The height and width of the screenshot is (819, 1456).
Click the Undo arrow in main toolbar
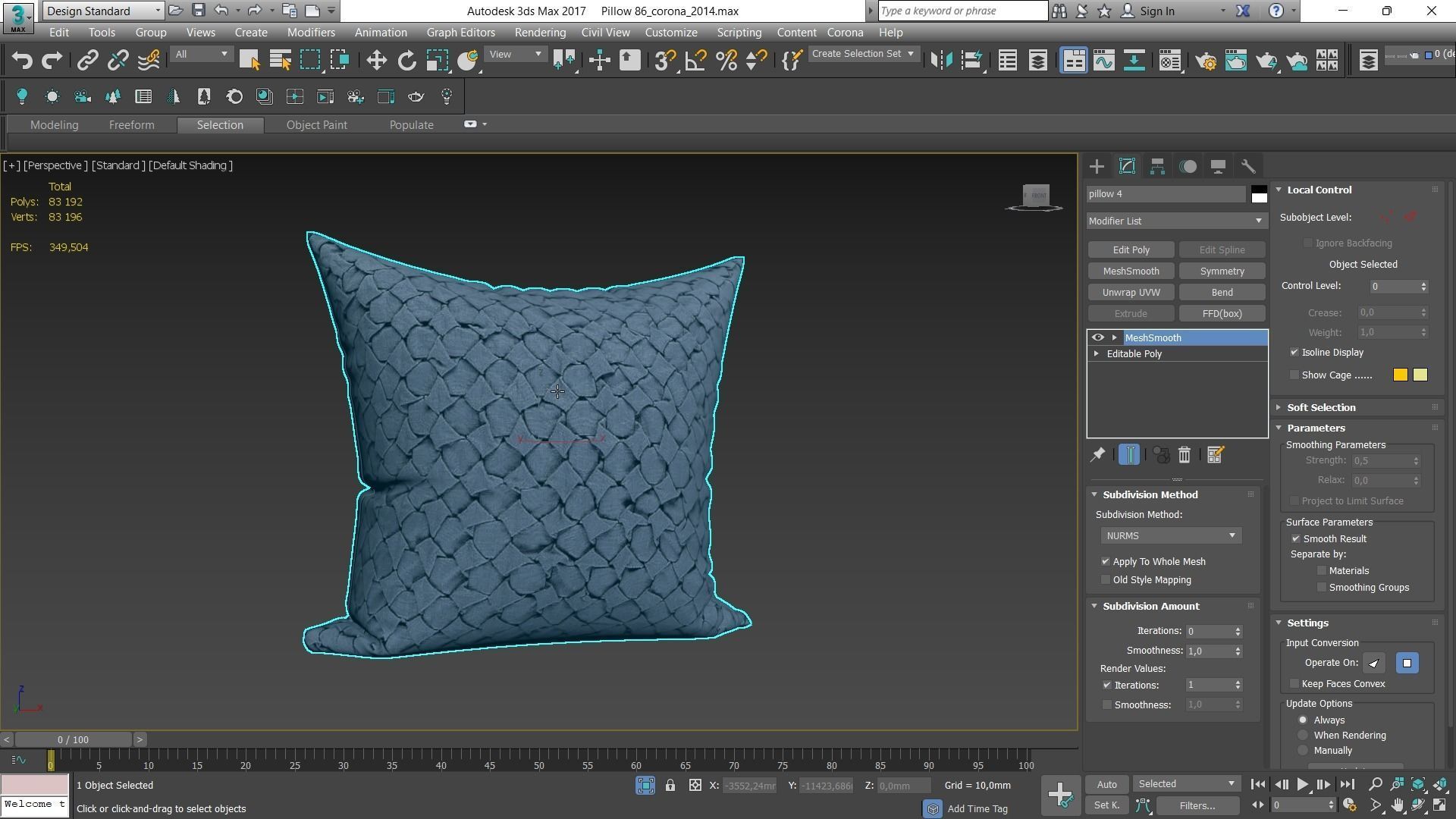tap(22, 61)
